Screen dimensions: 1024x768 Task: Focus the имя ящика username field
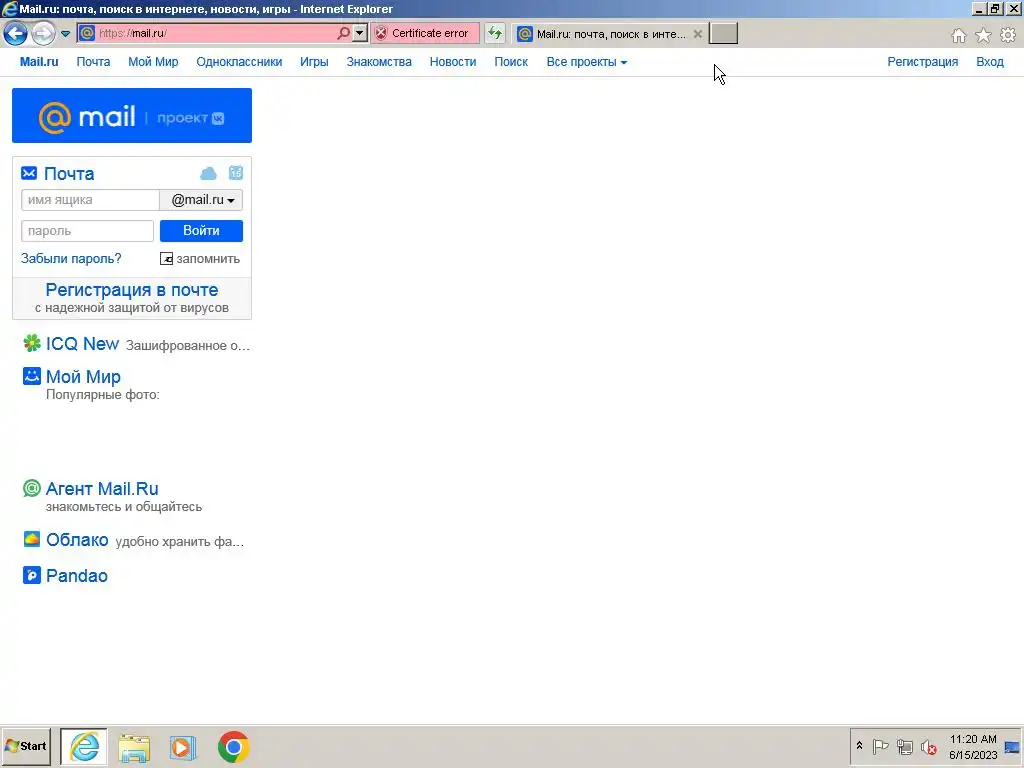[x=90, y=200]
